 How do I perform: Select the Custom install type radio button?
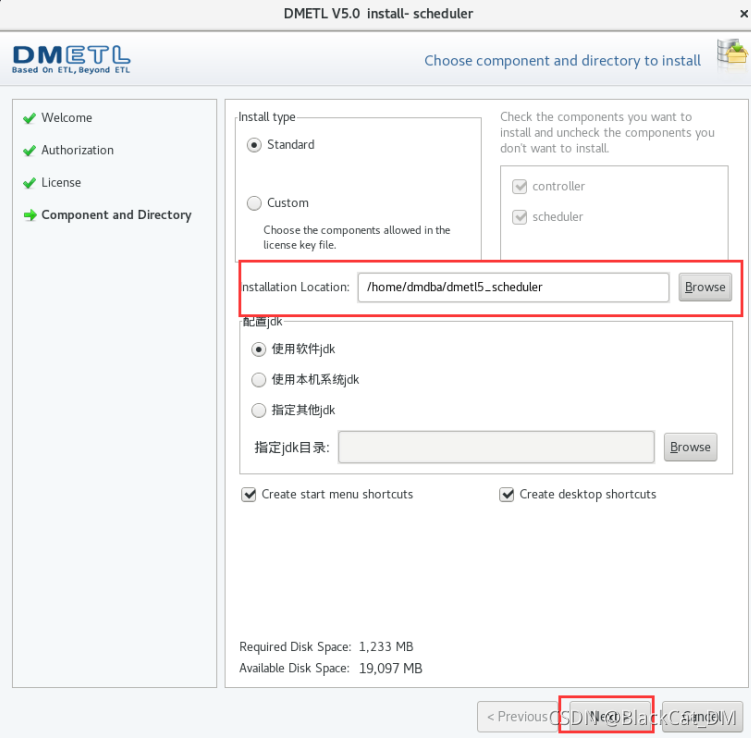(254, 203)
